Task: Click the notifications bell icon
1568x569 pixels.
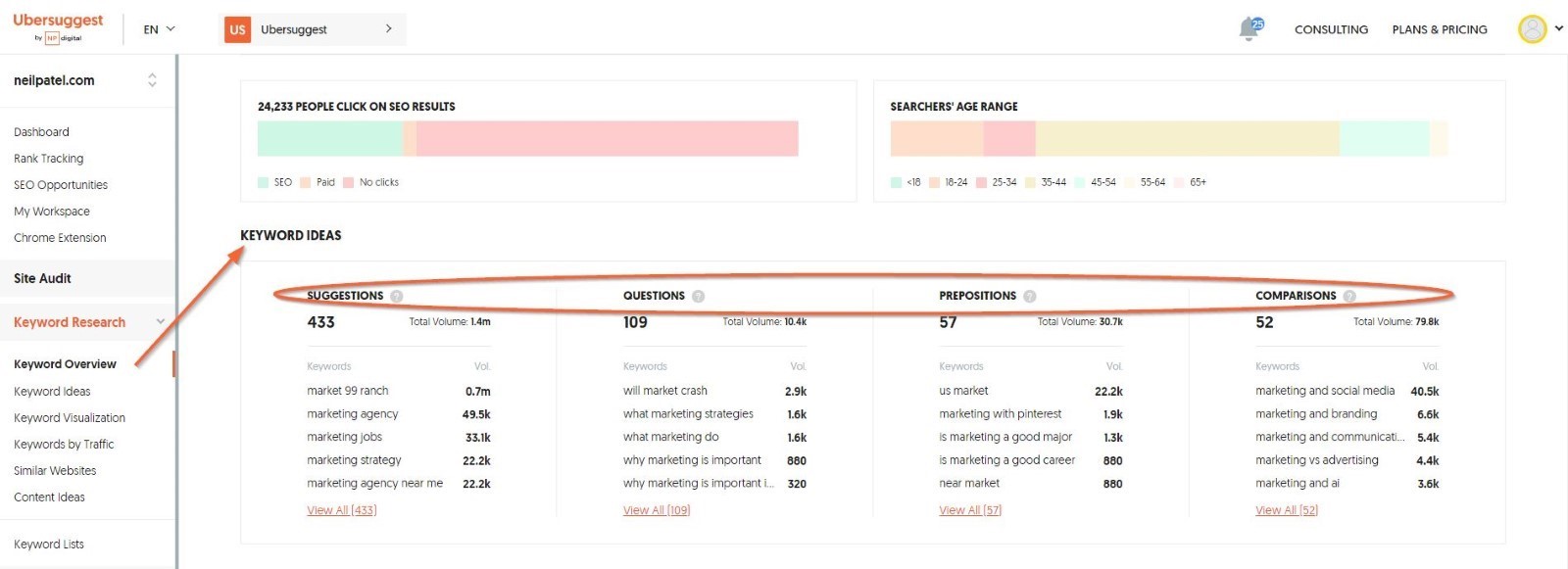Action: tap(1249, 28)
